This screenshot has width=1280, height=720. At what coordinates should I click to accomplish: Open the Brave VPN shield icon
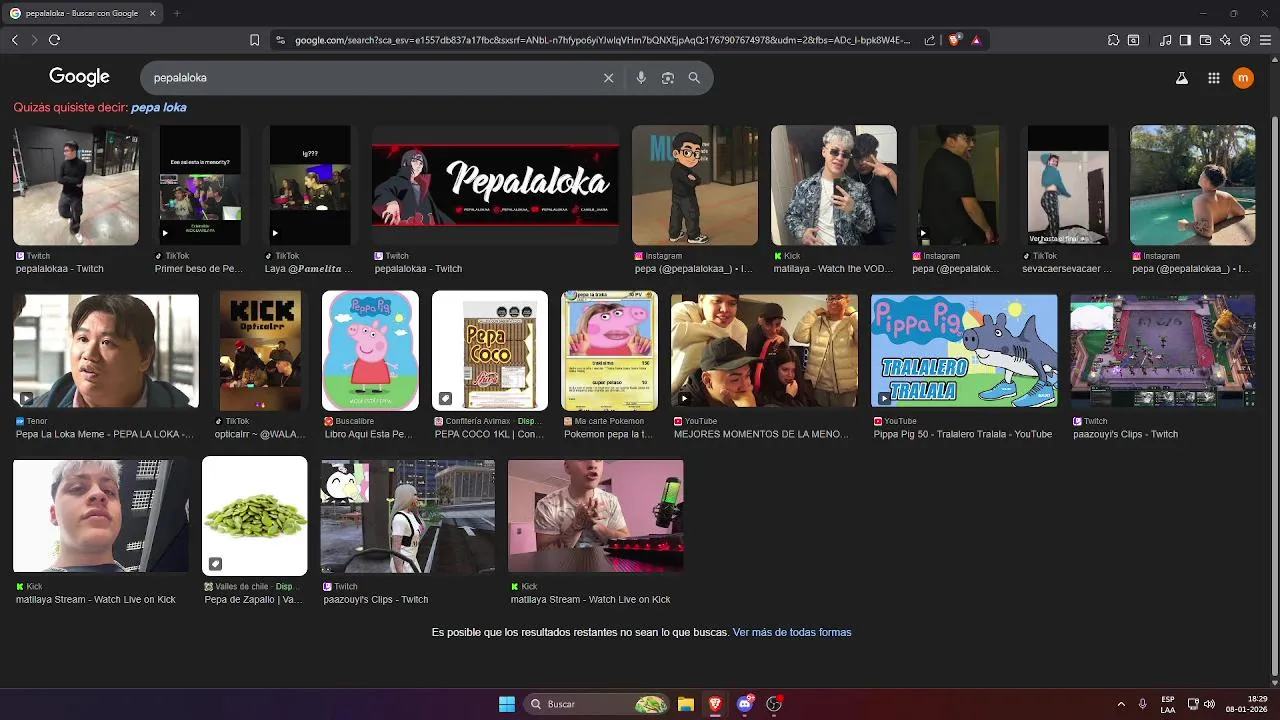pyautogui.click(x=1245, y=40)
